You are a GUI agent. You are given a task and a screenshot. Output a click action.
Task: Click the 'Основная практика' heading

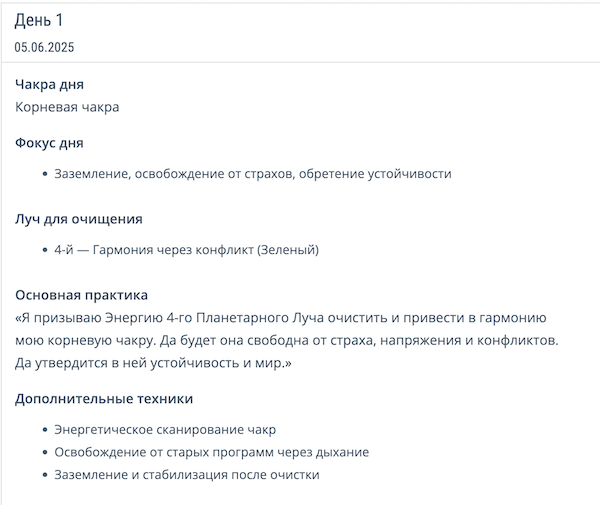pos(82,295)
